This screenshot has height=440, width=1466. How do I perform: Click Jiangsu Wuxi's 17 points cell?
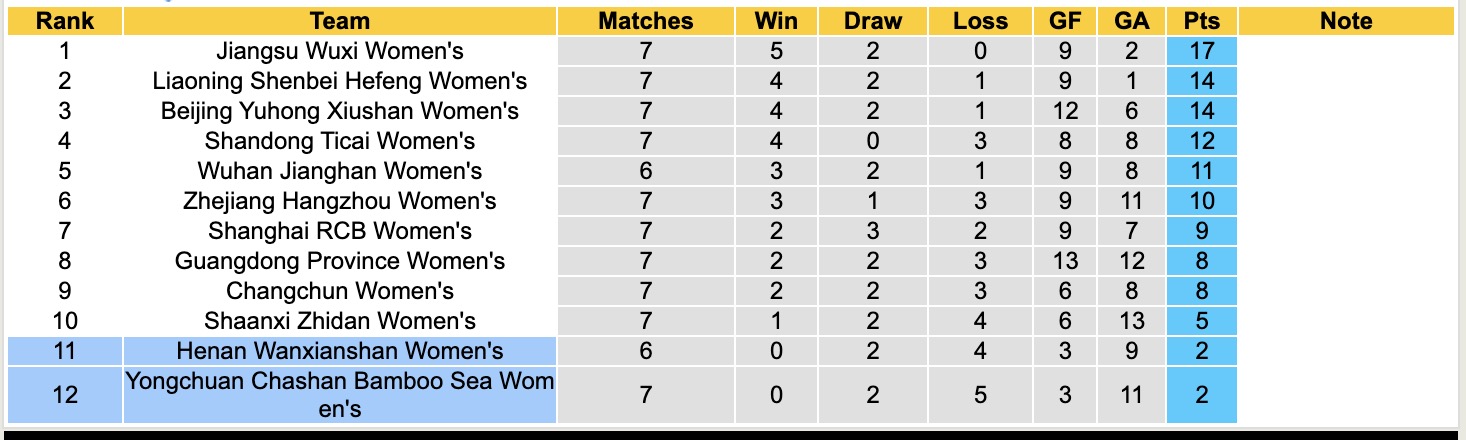coord(1201,51)
